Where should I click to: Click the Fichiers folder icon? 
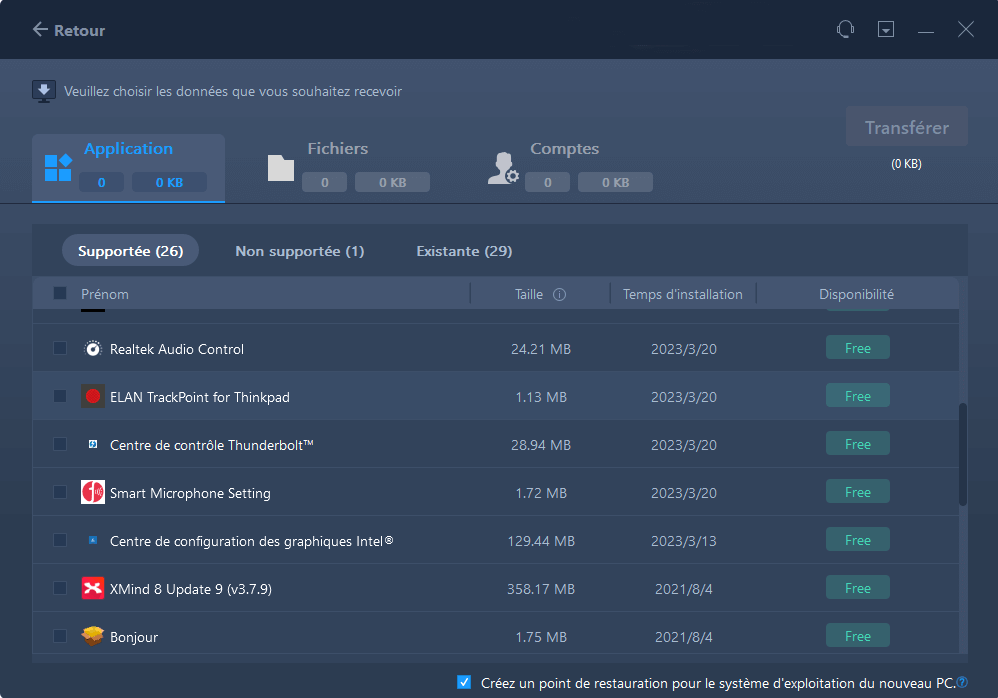[281, 165]
